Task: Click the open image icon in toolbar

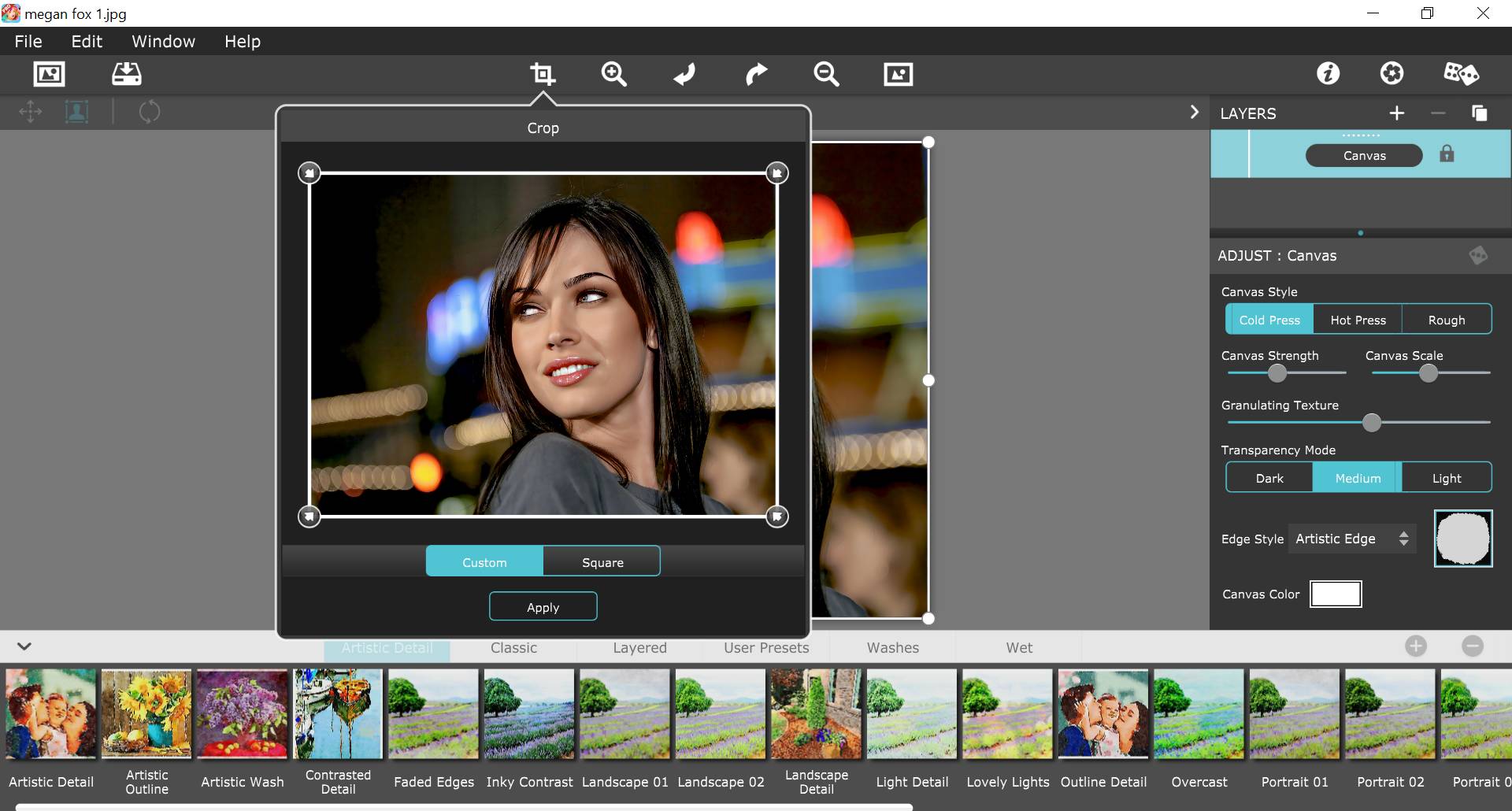Action: click(49, 74)
